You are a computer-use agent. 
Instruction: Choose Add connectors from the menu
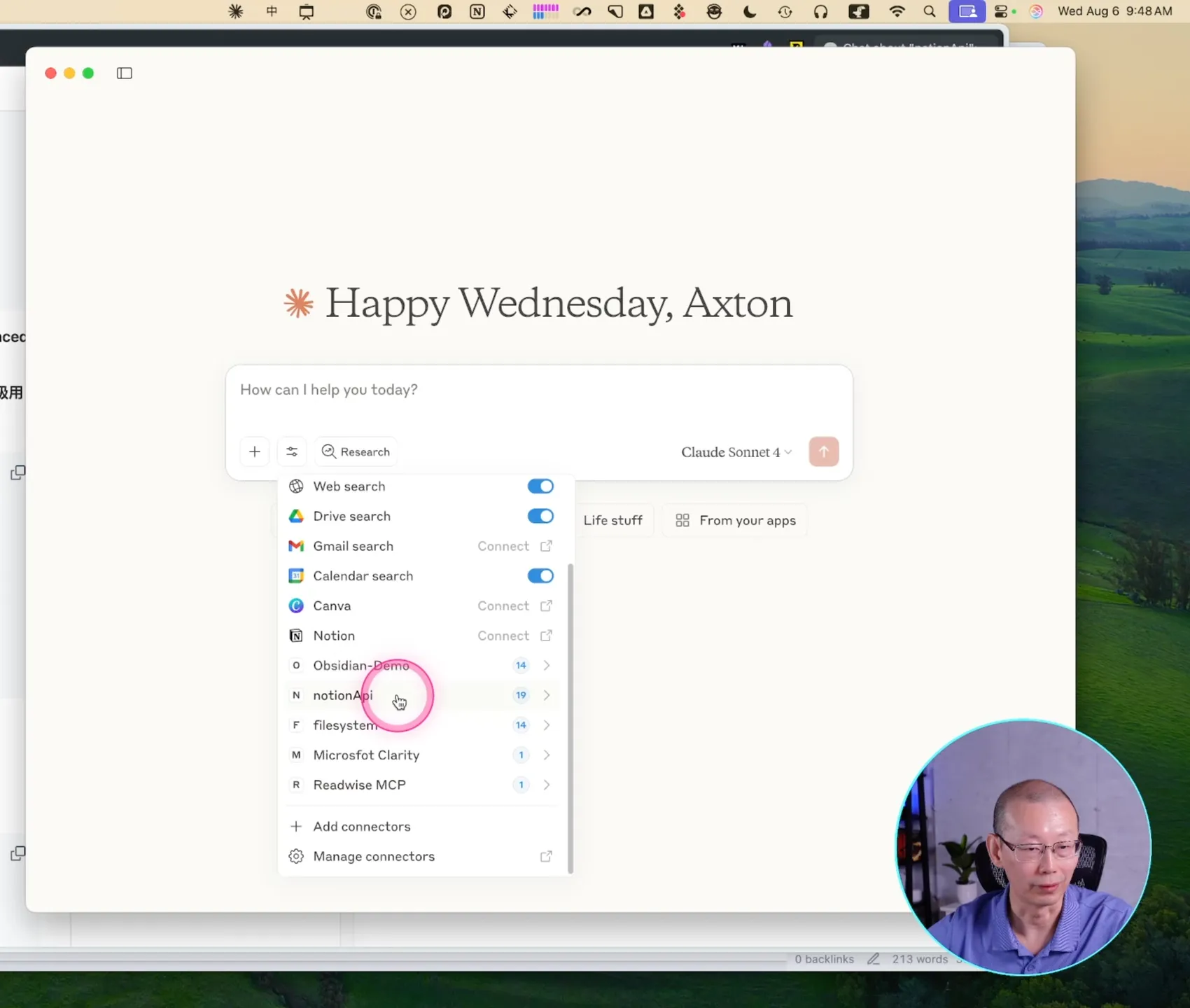tap(423, 827)
